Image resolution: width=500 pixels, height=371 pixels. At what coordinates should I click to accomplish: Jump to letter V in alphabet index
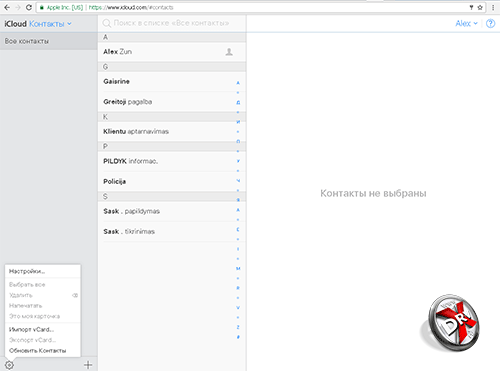pos(238,308)
